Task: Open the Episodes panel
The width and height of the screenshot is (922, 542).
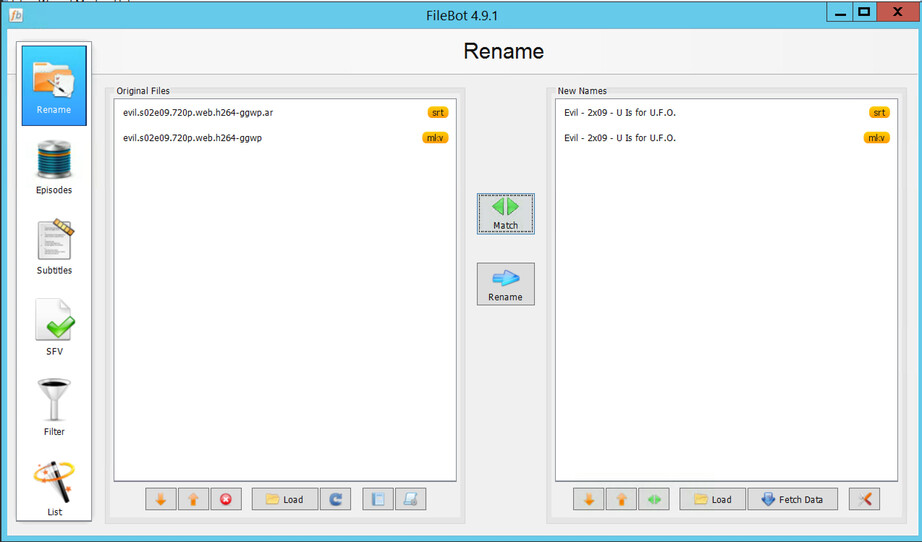Action: click(54, 168)
